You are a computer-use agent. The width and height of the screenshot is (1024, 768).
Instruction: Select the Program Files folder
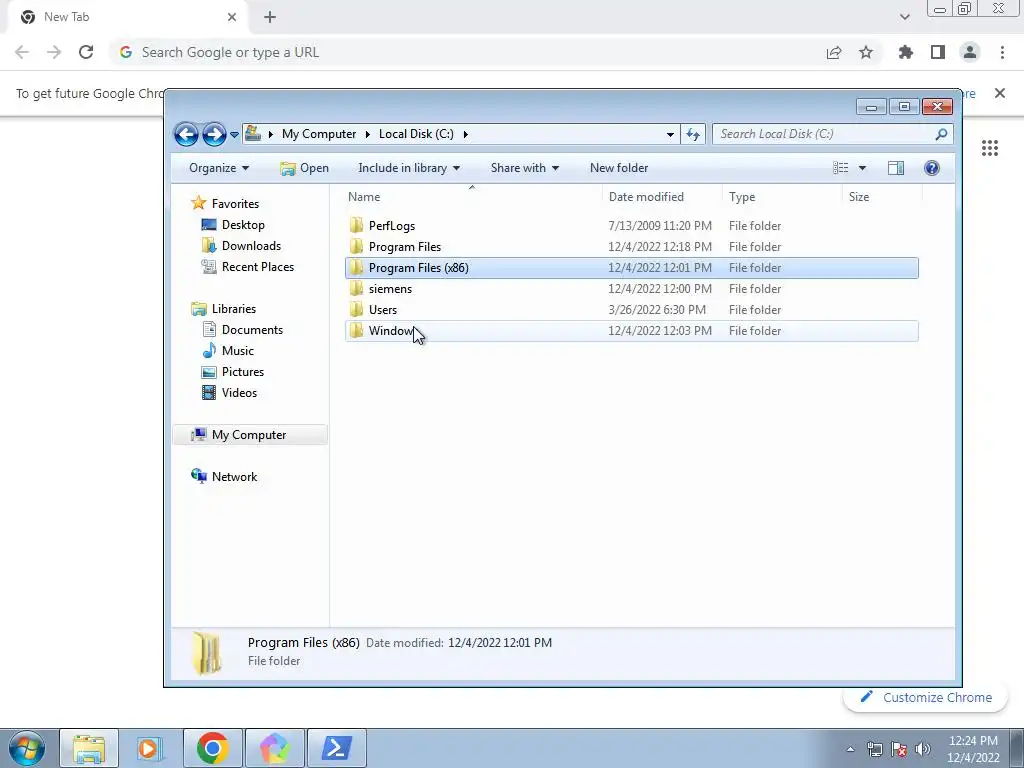click(632, 246)
